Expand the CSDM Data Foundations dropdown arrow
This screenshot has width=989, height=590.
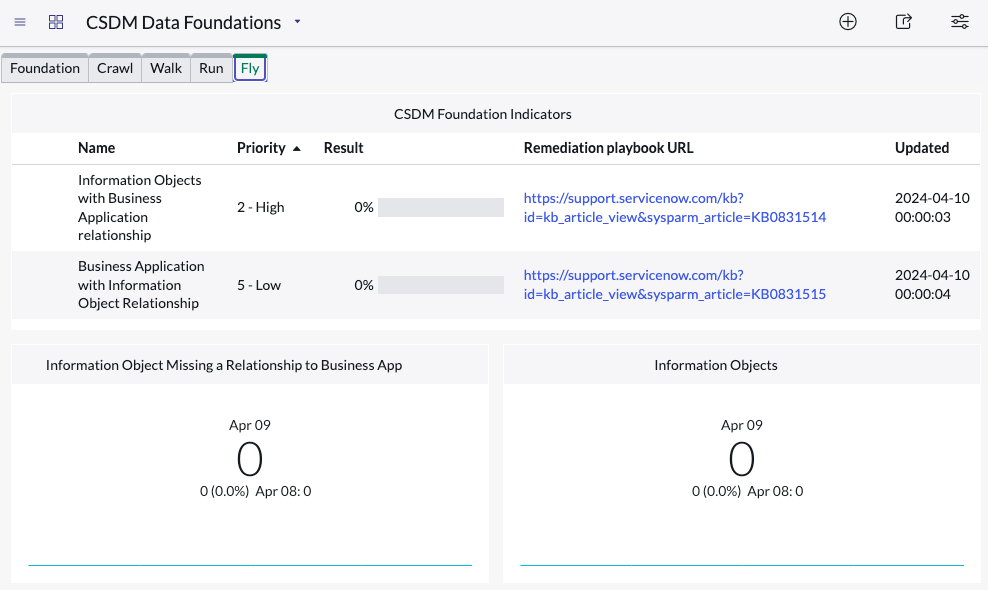(x=298, y=21)
